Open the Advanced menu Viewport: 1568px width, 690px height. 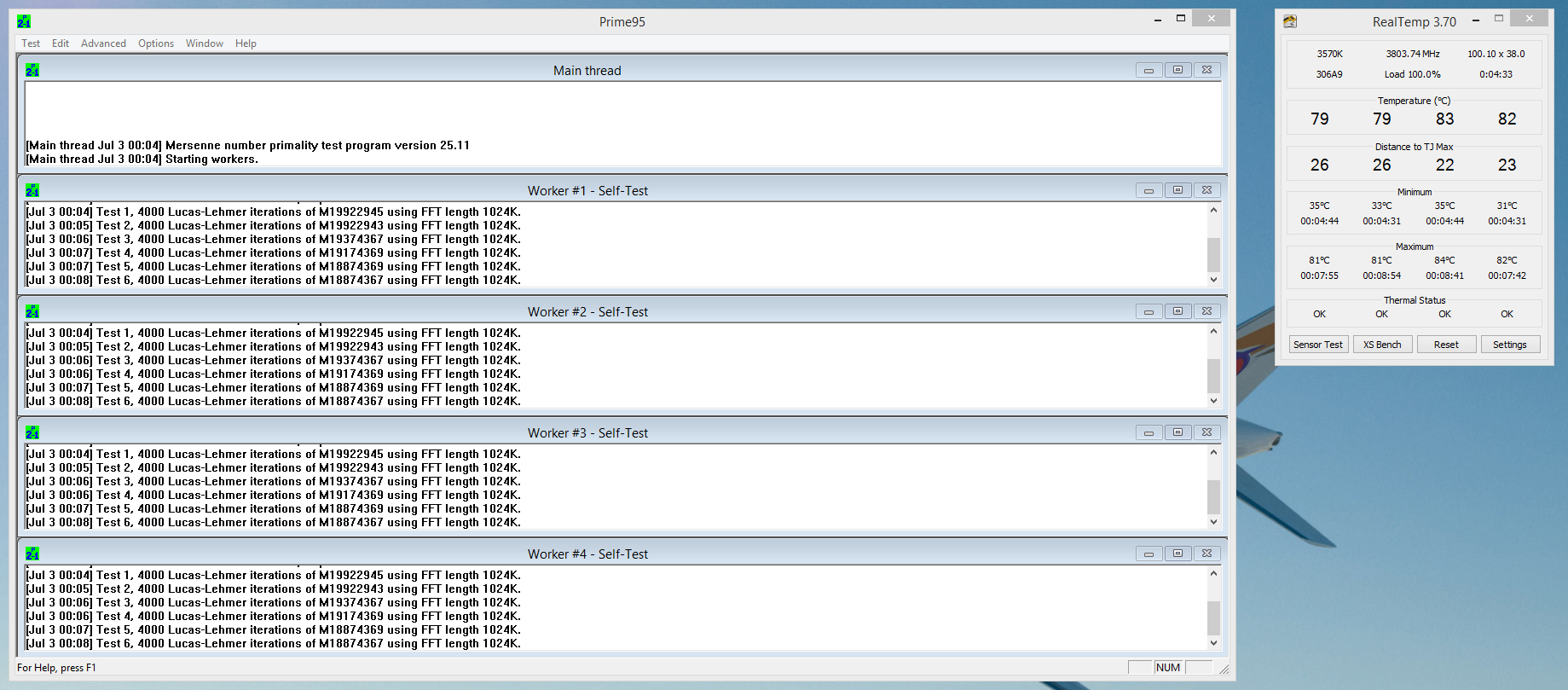pyautogui.click(x=103, y=43)
